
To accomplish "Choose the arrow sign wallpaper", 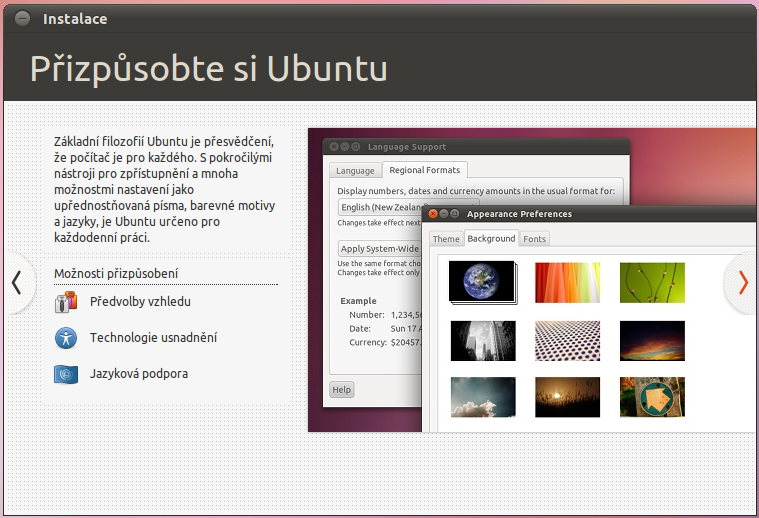I will pyautogui.click(x=652, y=397).
